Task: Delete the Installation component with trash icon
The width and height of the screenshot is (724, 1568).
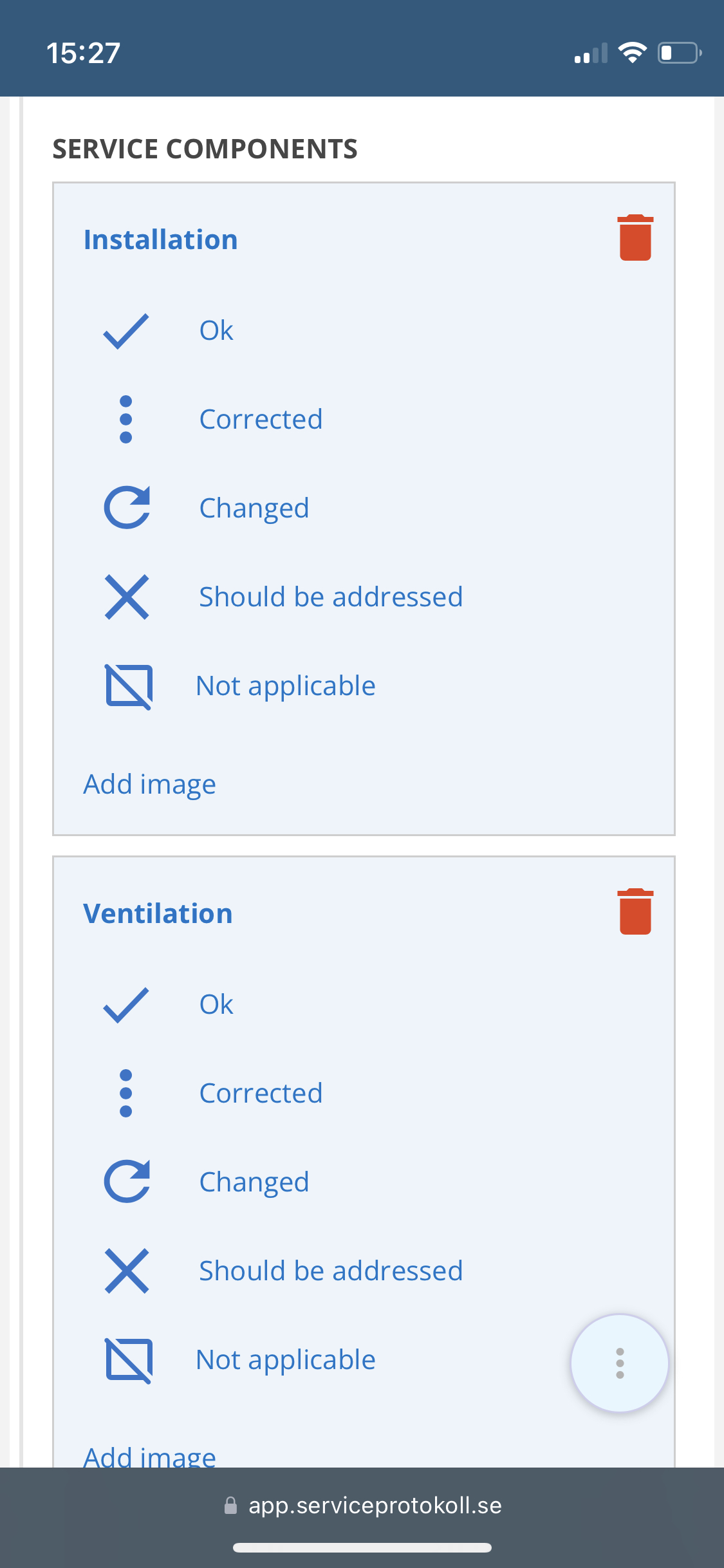Action: (x=635, y=238)
